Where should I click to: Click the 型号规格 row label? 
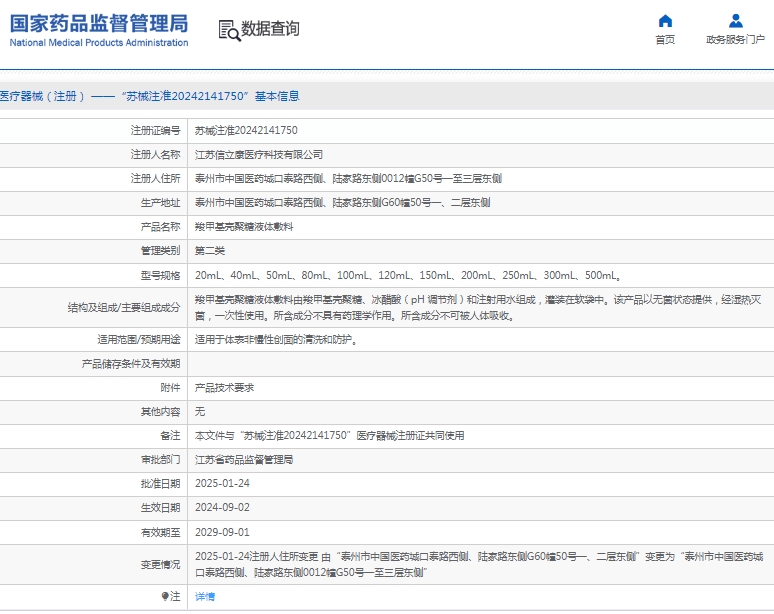[x=160, y=275]
